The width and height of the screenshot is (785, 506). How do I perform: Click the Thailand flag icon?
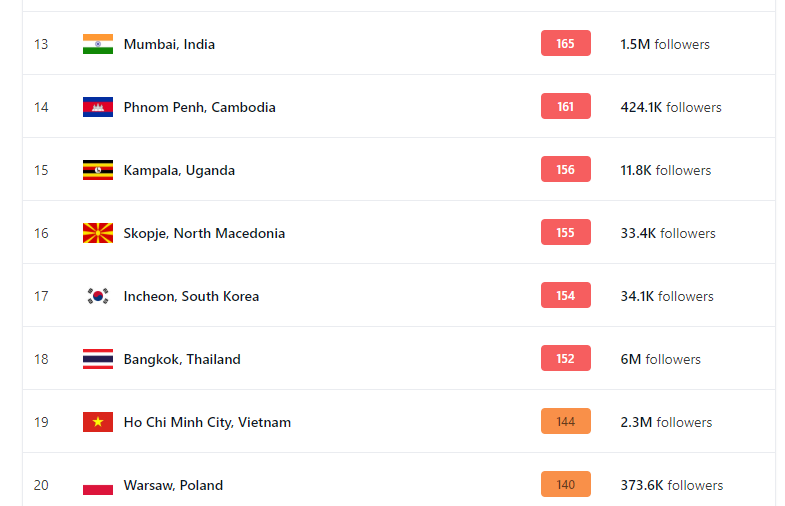(98, 359)
